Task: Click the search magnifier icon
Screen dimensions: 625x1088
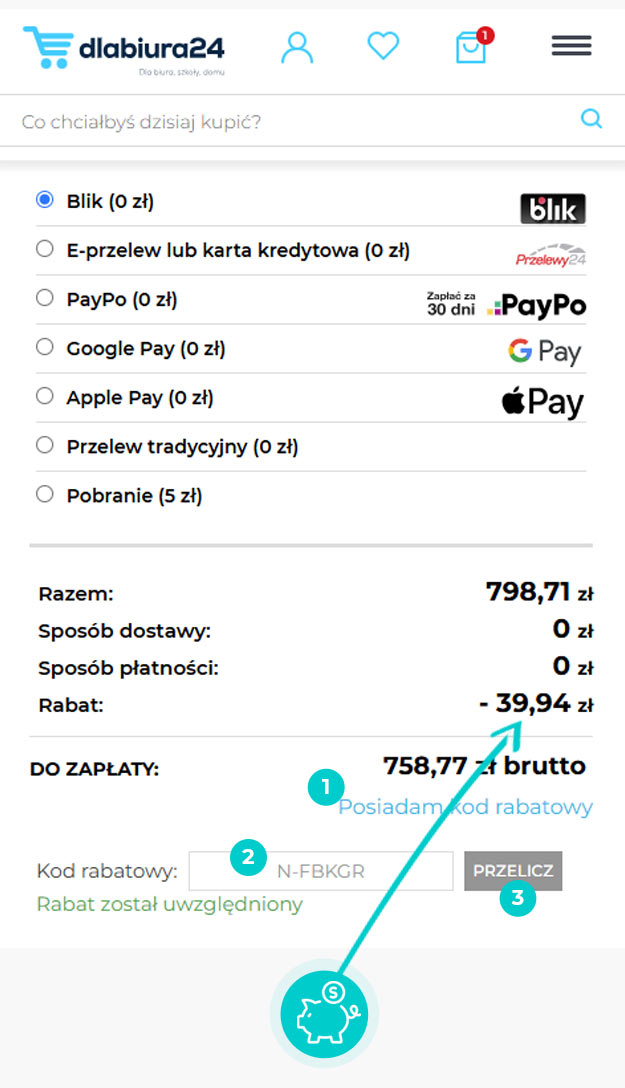Action: click(x=592, y=120)
